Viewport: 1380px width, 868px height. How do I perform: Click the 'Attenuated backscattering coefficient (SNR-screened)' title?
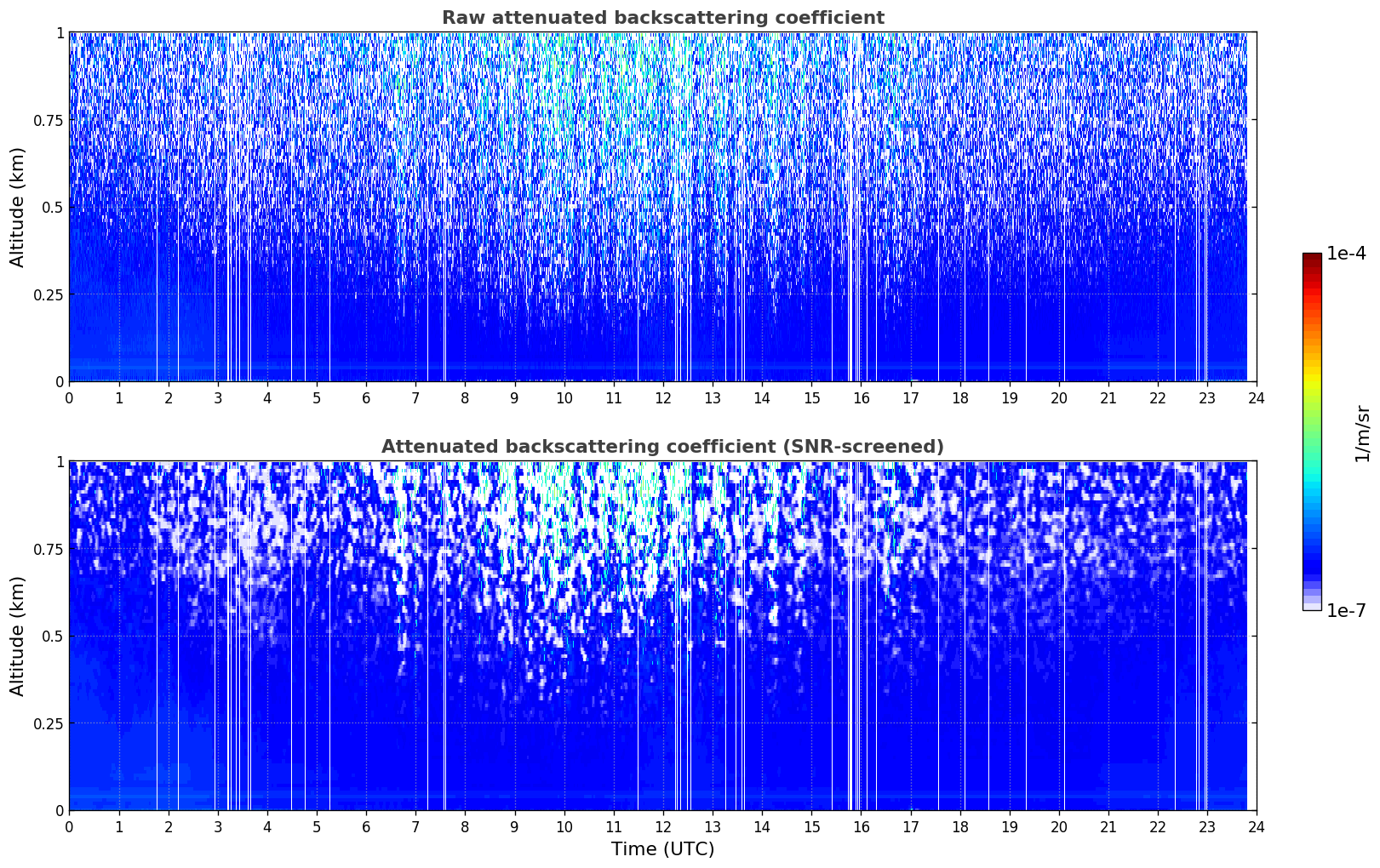pos(662,447)
